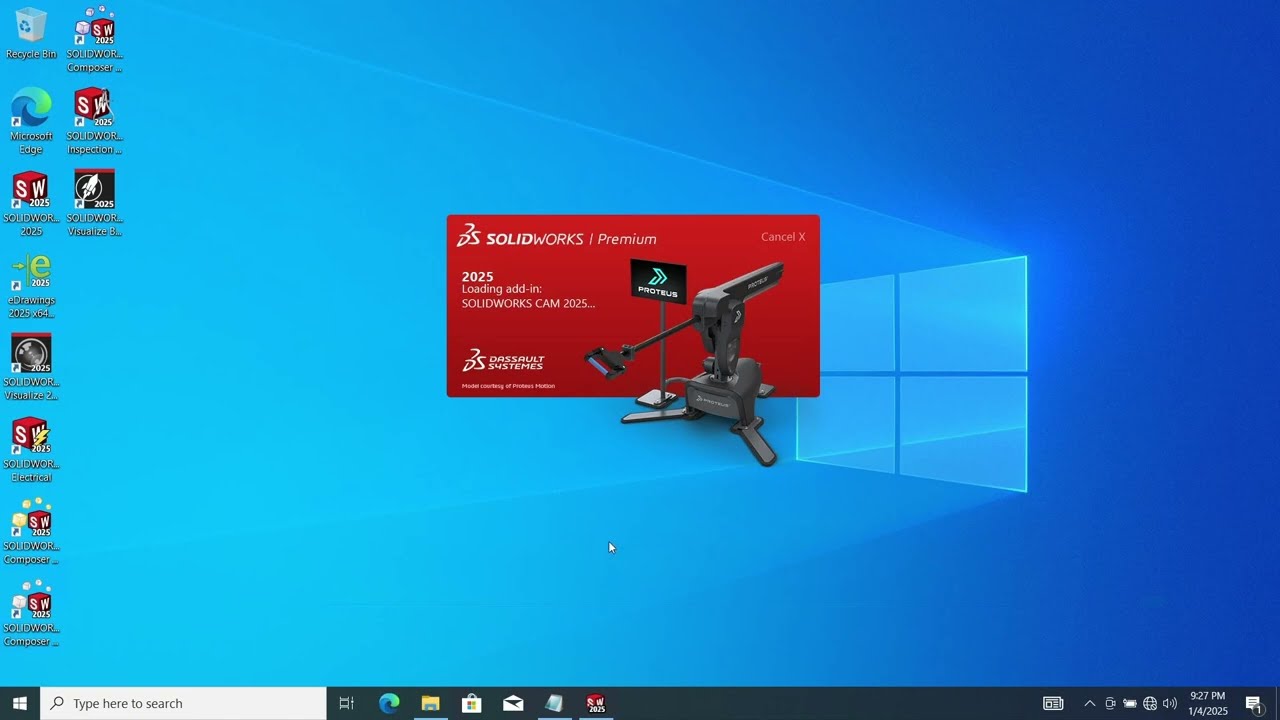Open the volume control tray icon
This screenshot has width=1280, height=720.
click(x=1170, y=703)
